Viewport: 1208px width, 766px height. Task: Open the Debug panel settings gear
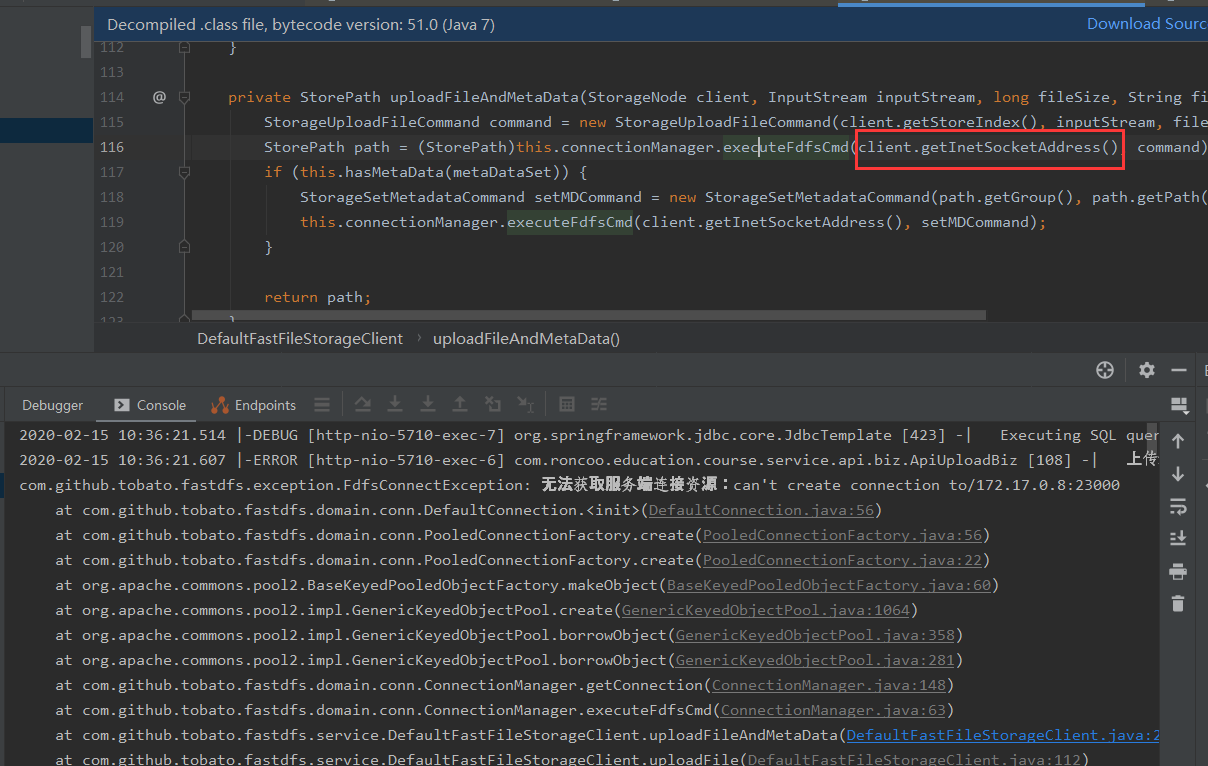1146,370
